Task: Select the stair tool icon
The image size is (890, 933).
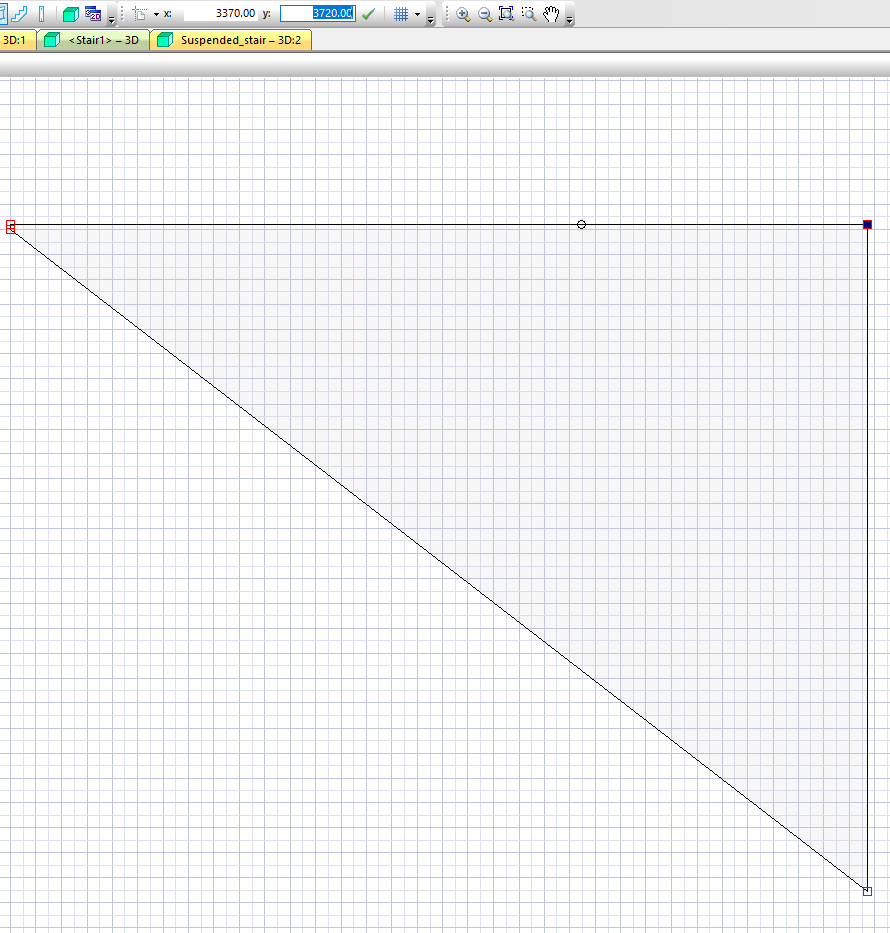Action: coord(19,14)
